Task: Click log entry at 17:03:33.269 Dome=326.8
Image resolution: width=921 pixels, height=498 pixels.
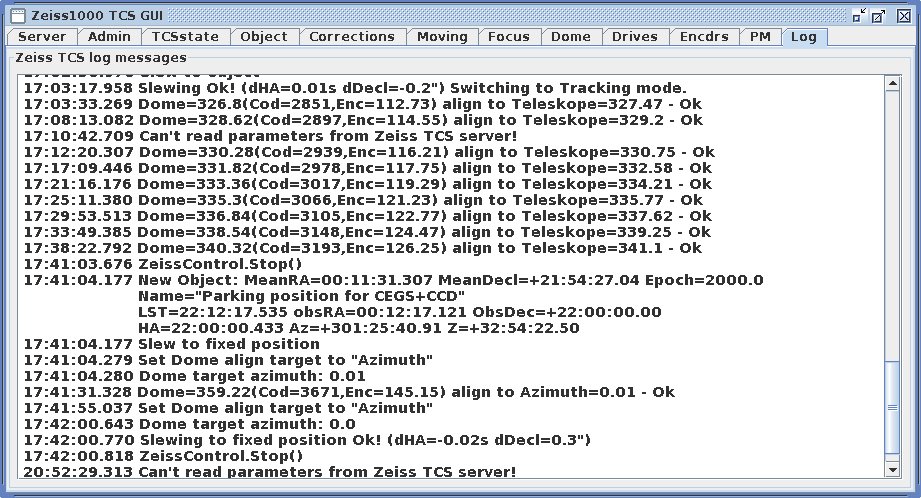Action: [362, 104]
